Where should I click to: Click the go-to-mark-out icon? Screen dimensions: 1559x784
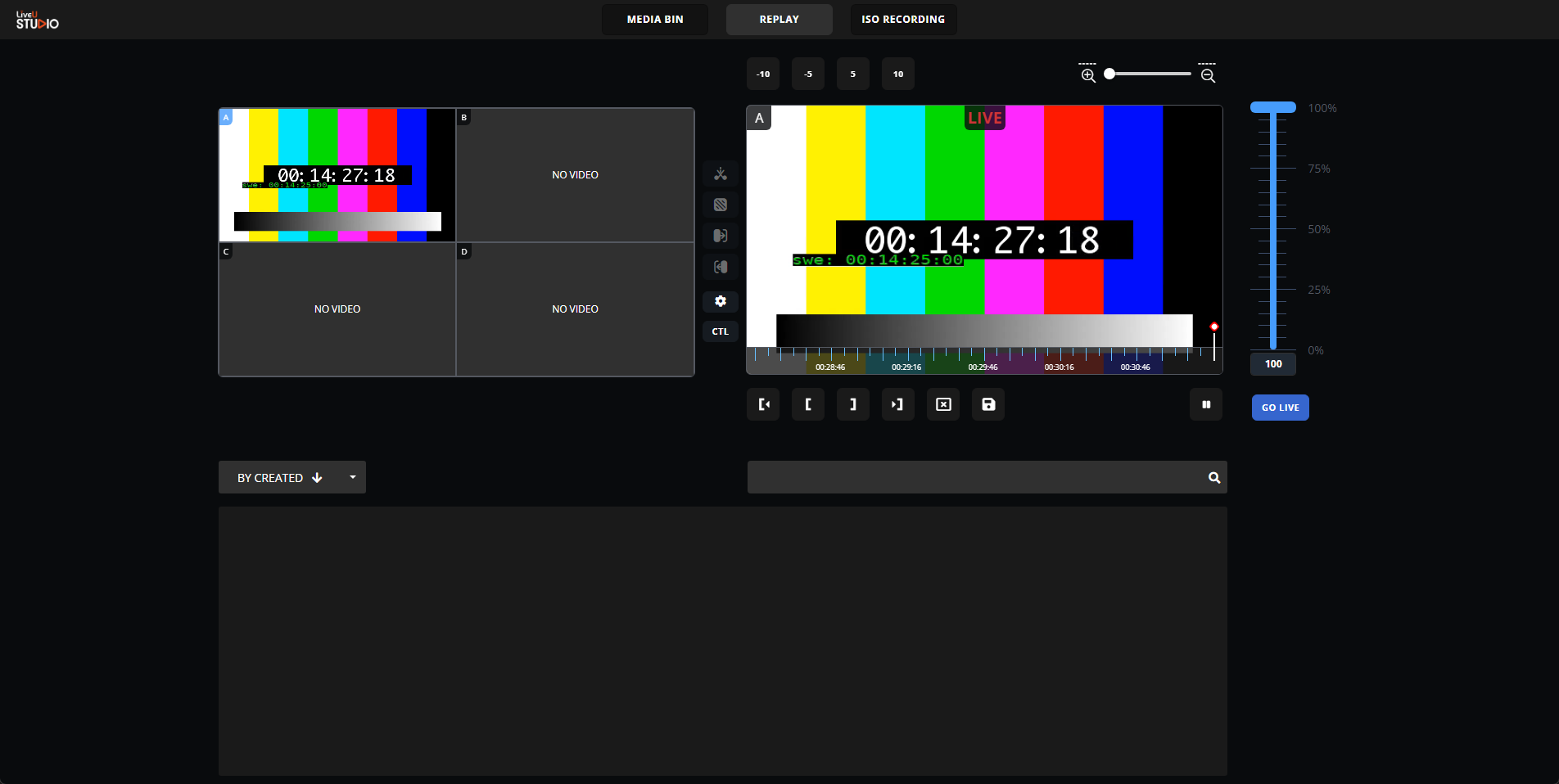pos(898,404)
